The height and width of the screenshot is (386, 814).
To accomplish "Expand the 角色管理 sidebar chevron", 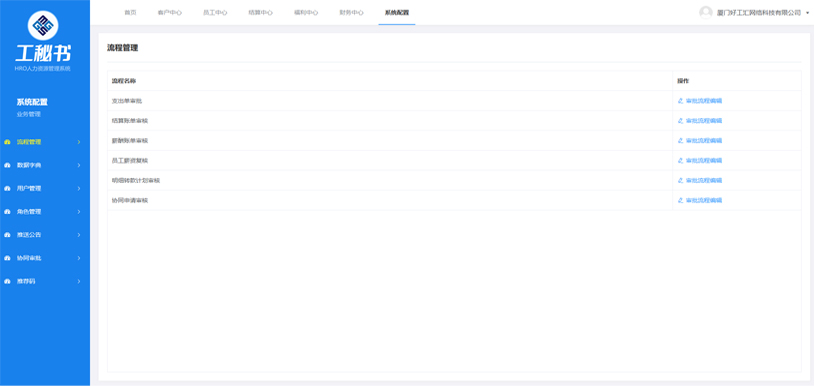I will click(x=79, y=212).
